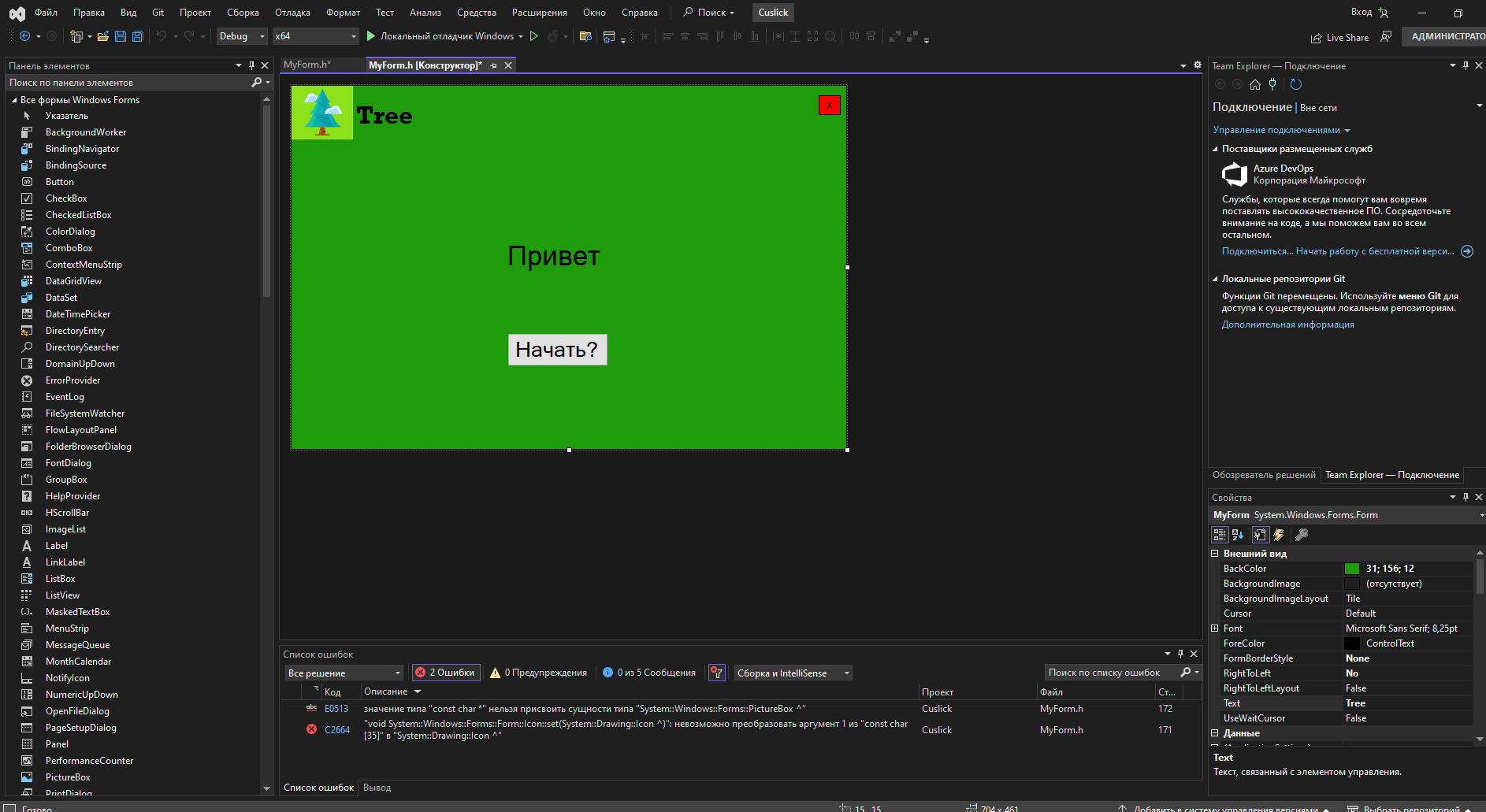Save the current file with single disk icon
The height and width of the screenshot is (812, 1486).
(x=121, y=36)
